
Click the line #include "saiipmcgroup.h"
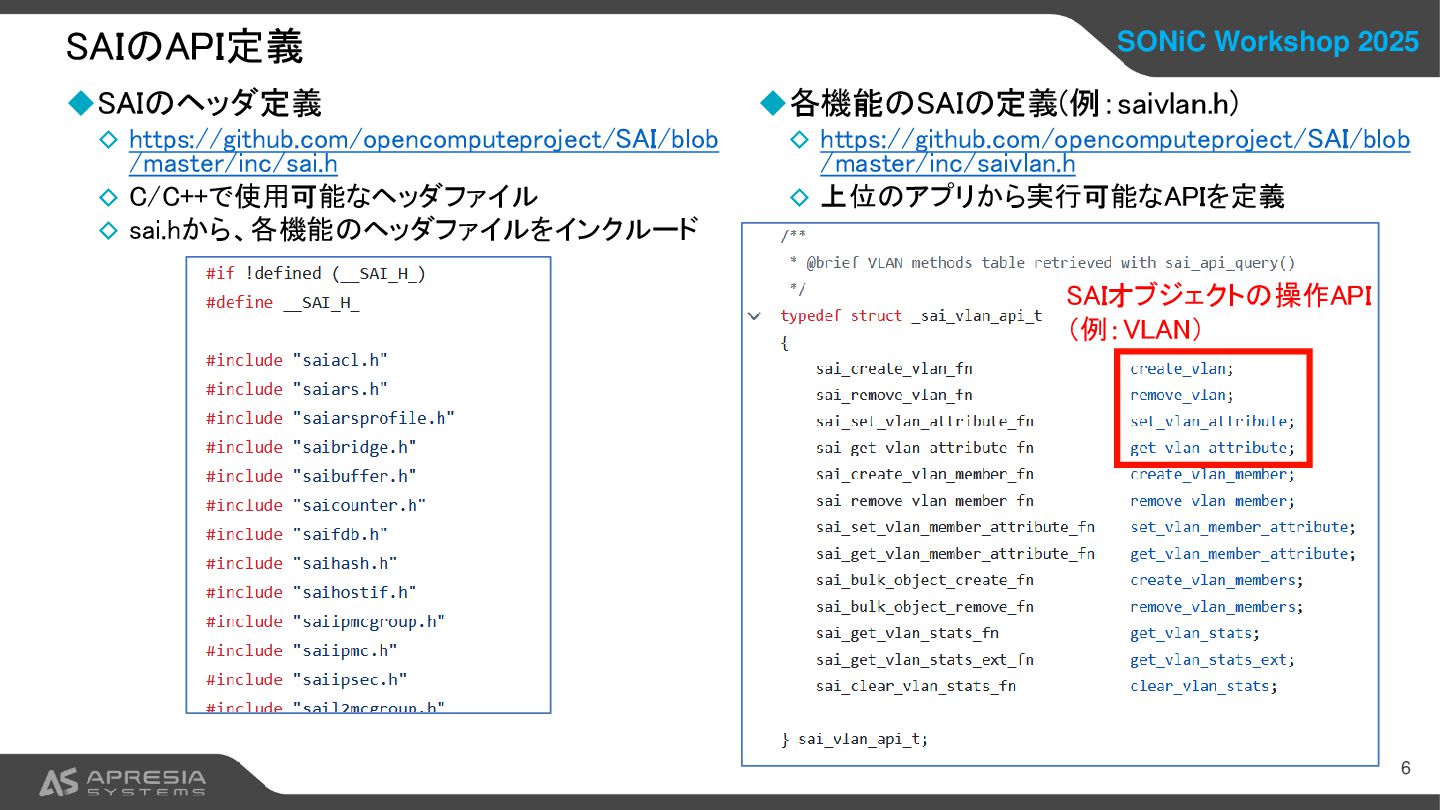(x=326, y=621)
